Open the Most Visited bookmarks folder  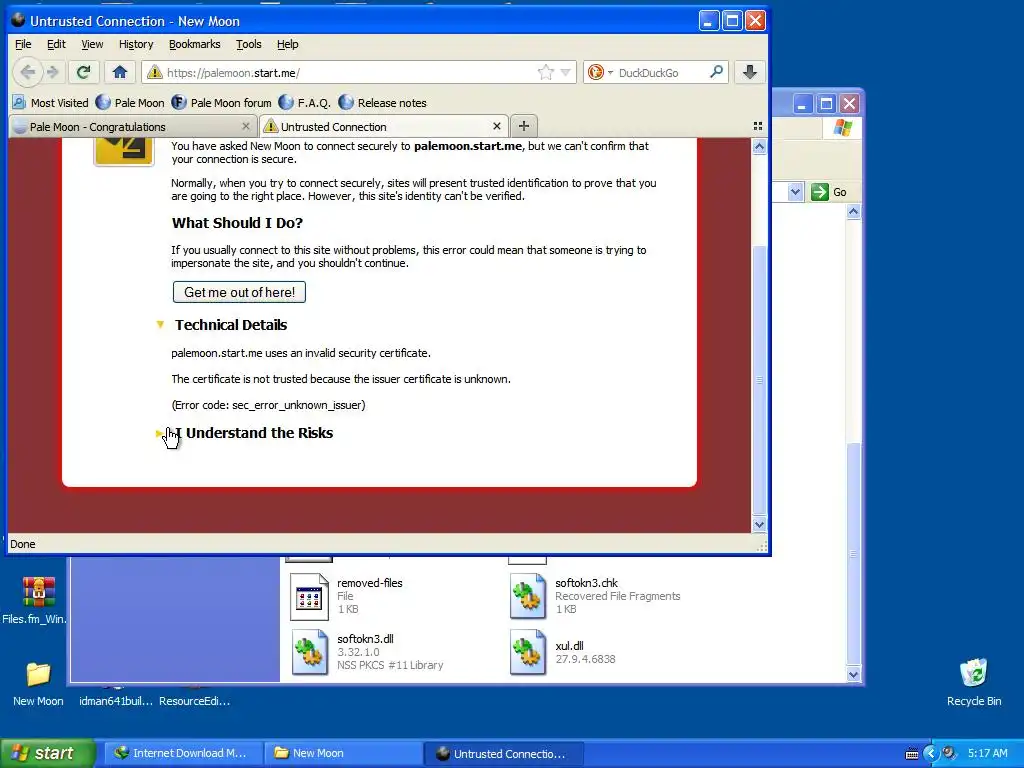(x=50, y=103)
